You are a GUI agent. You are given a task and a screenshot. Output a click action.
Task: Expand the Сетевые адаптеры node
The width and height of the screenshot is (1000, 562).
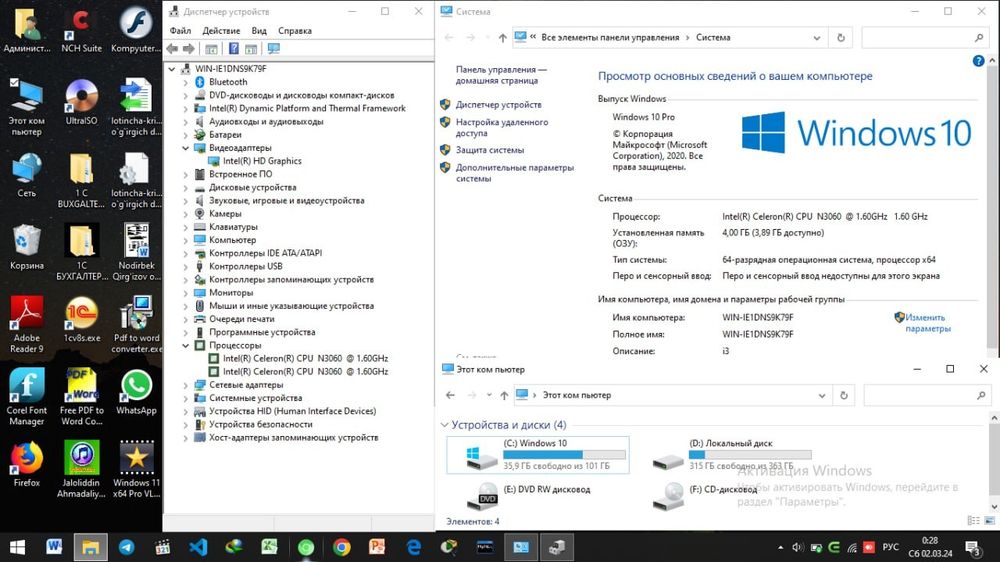coord(186,385)
